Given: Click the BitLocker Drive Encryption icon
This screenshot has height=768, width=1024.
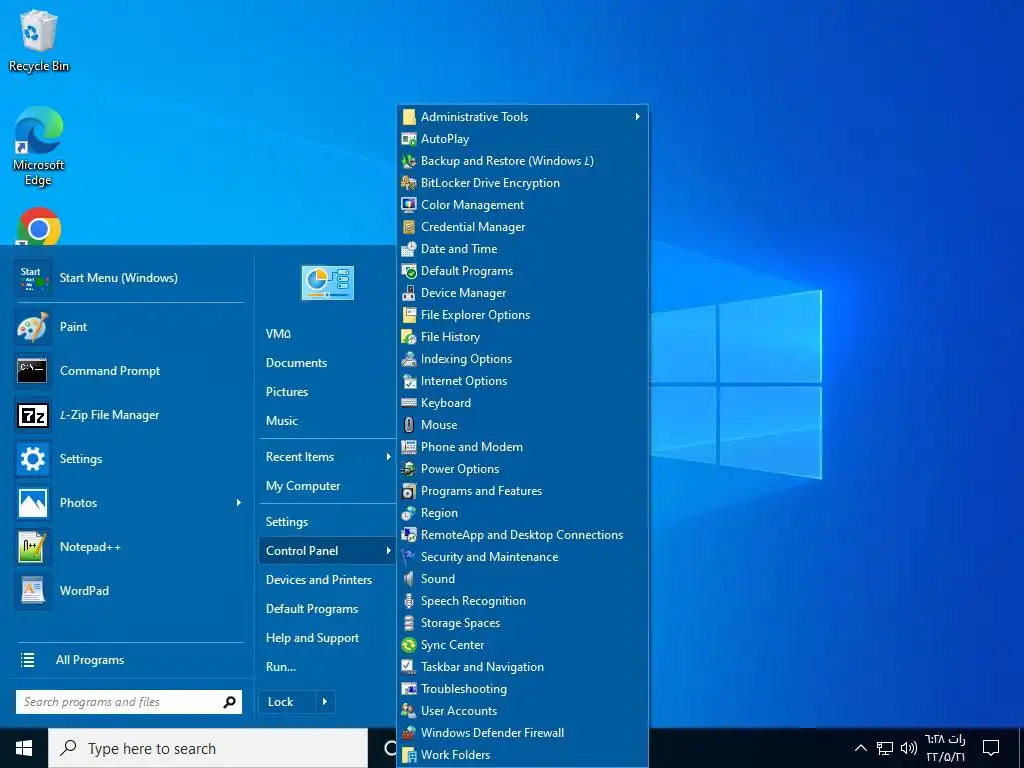Looking at the screenshot, I should point(409,183).
